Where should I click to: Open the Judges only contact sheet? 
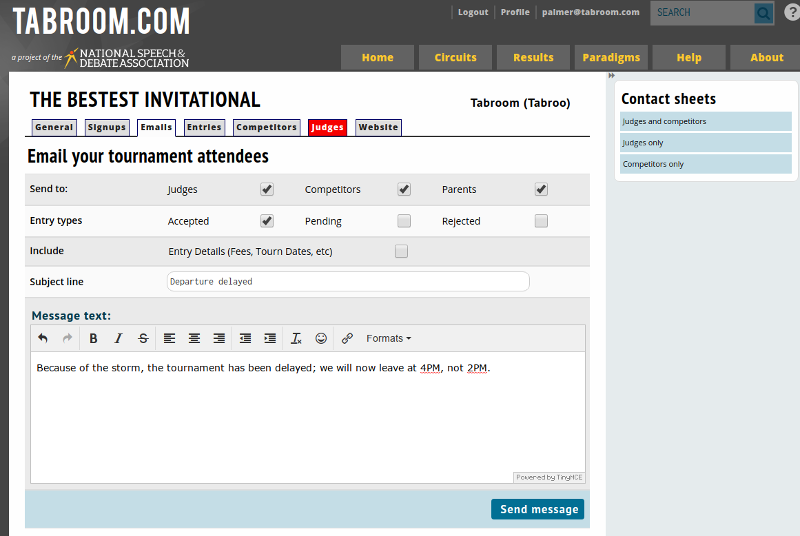pos(705,143)
